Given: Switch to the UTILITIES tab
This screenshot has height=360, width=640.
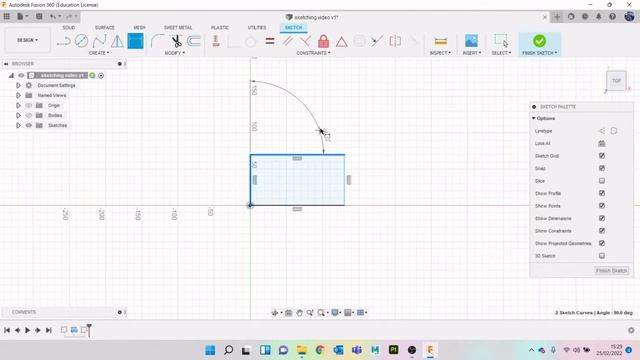Looking at the screenshot, I should 257,27.
